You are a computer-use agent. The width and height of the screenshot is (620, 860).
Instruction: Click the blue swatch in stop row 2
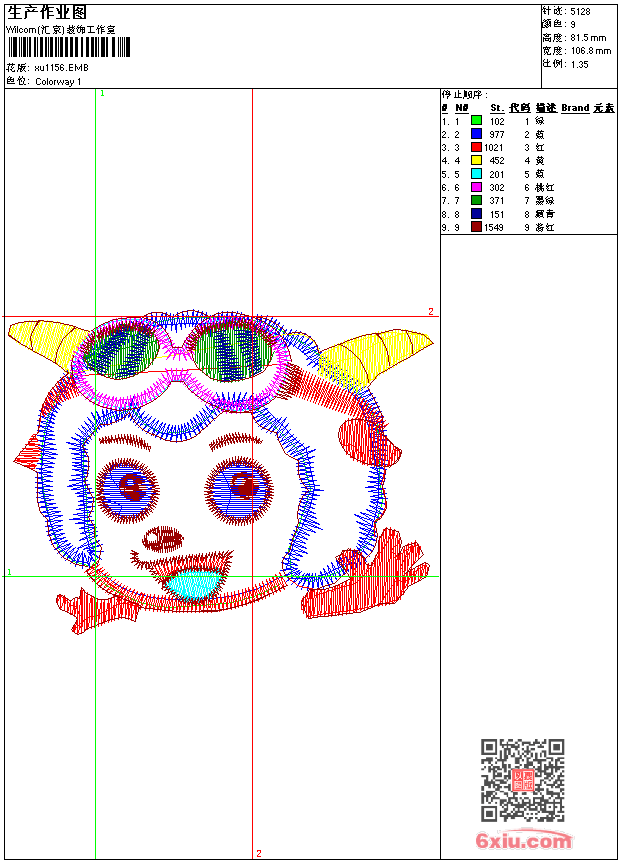coord(476,134)
